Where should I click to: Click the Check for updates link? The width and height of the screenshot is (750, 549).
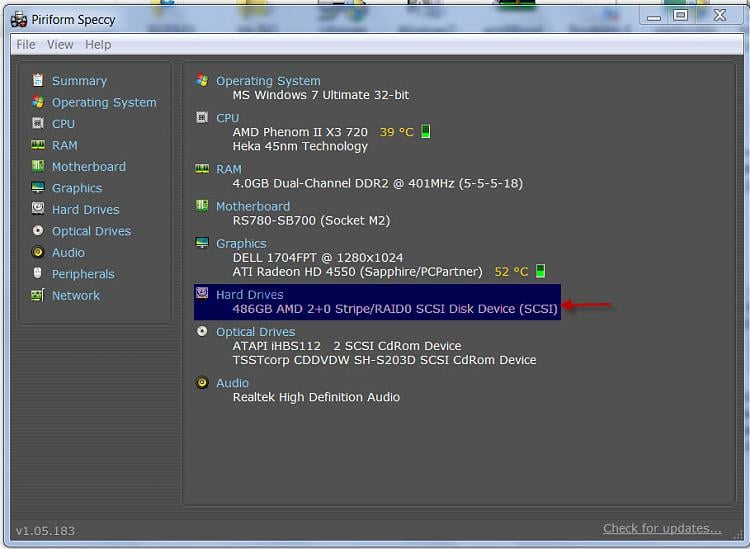click(x=662, y=528)
